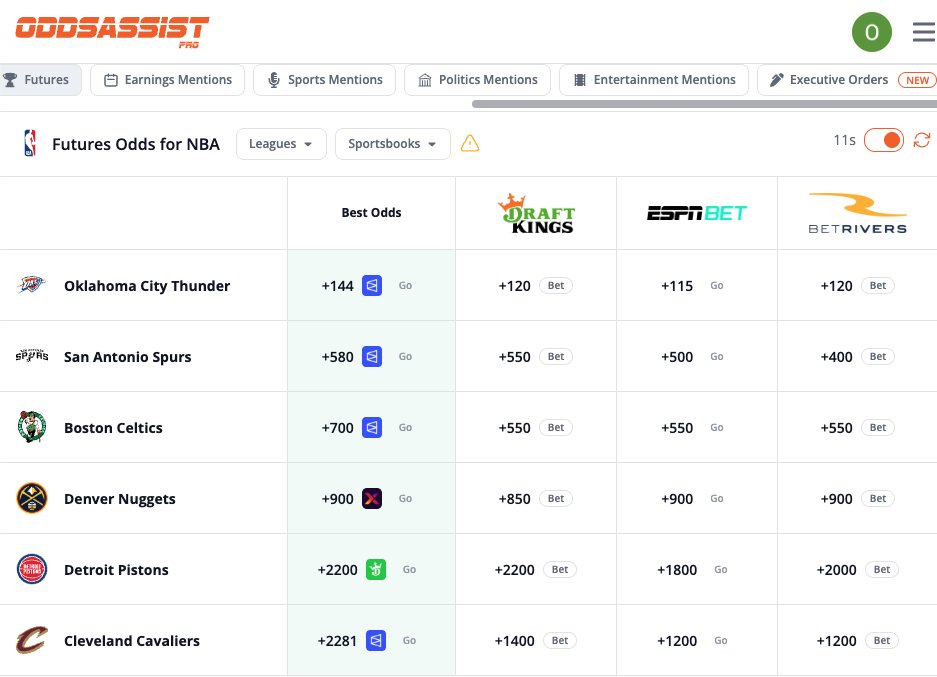The width and height of the screenshot is (937, 677).
Task: Open the Leagues dropdown
Action: (x=281, y=143)
